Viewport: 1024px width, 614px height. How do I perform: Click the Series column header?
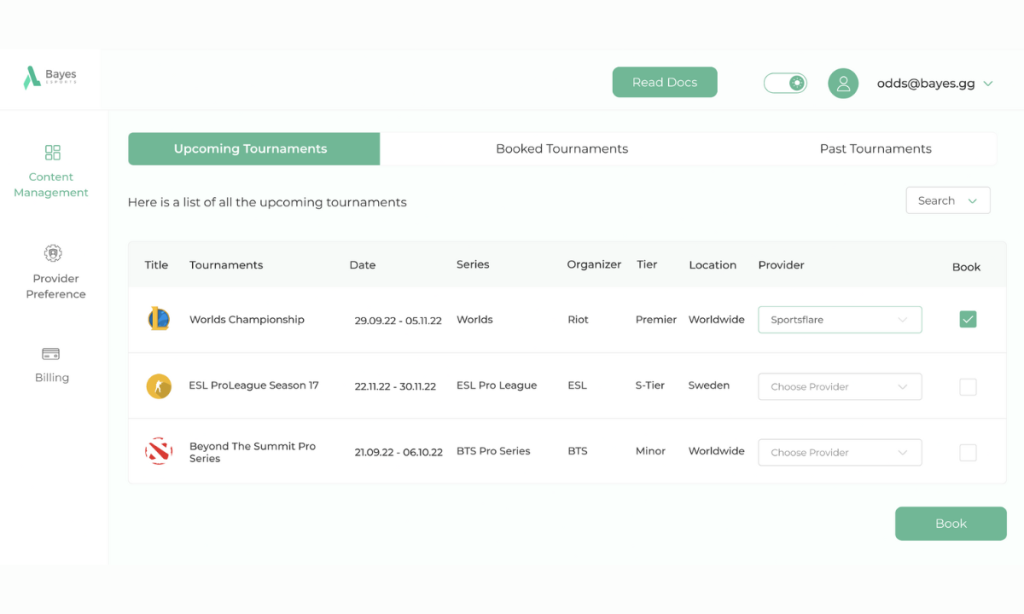(473, 265)
